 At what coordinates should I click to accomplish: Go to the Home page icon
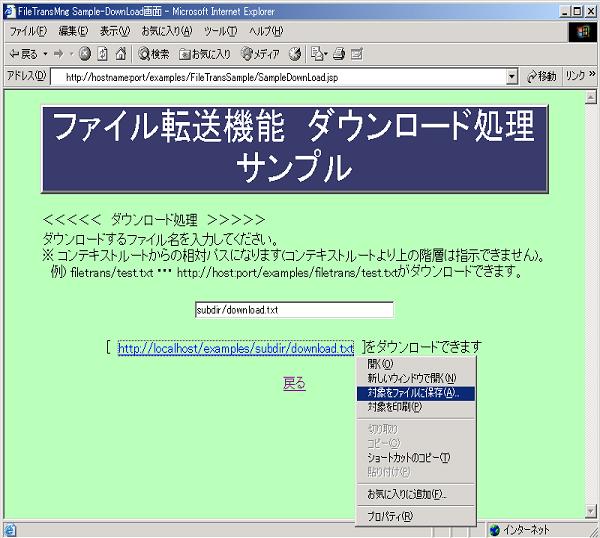120,54
